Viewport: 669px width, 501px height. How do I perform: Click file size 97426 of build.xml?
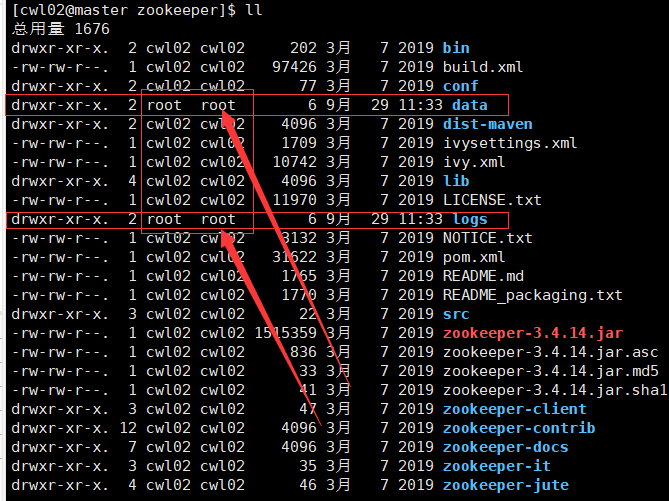(294, 67)
